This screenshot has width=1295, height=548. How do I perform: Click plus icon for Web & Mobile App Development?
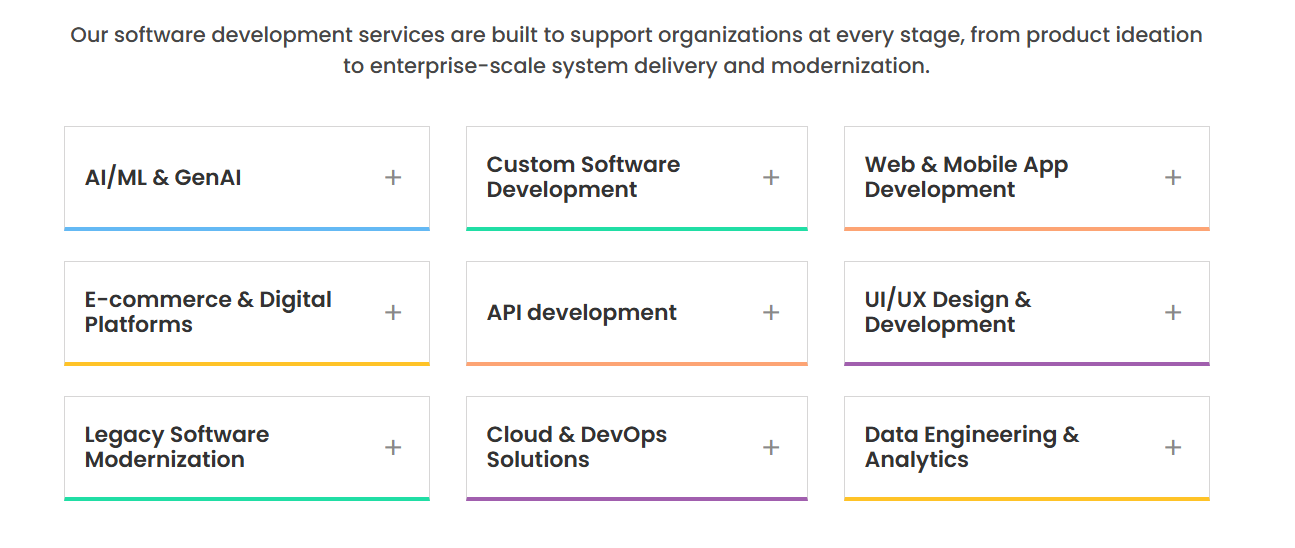coord(1173,177)
